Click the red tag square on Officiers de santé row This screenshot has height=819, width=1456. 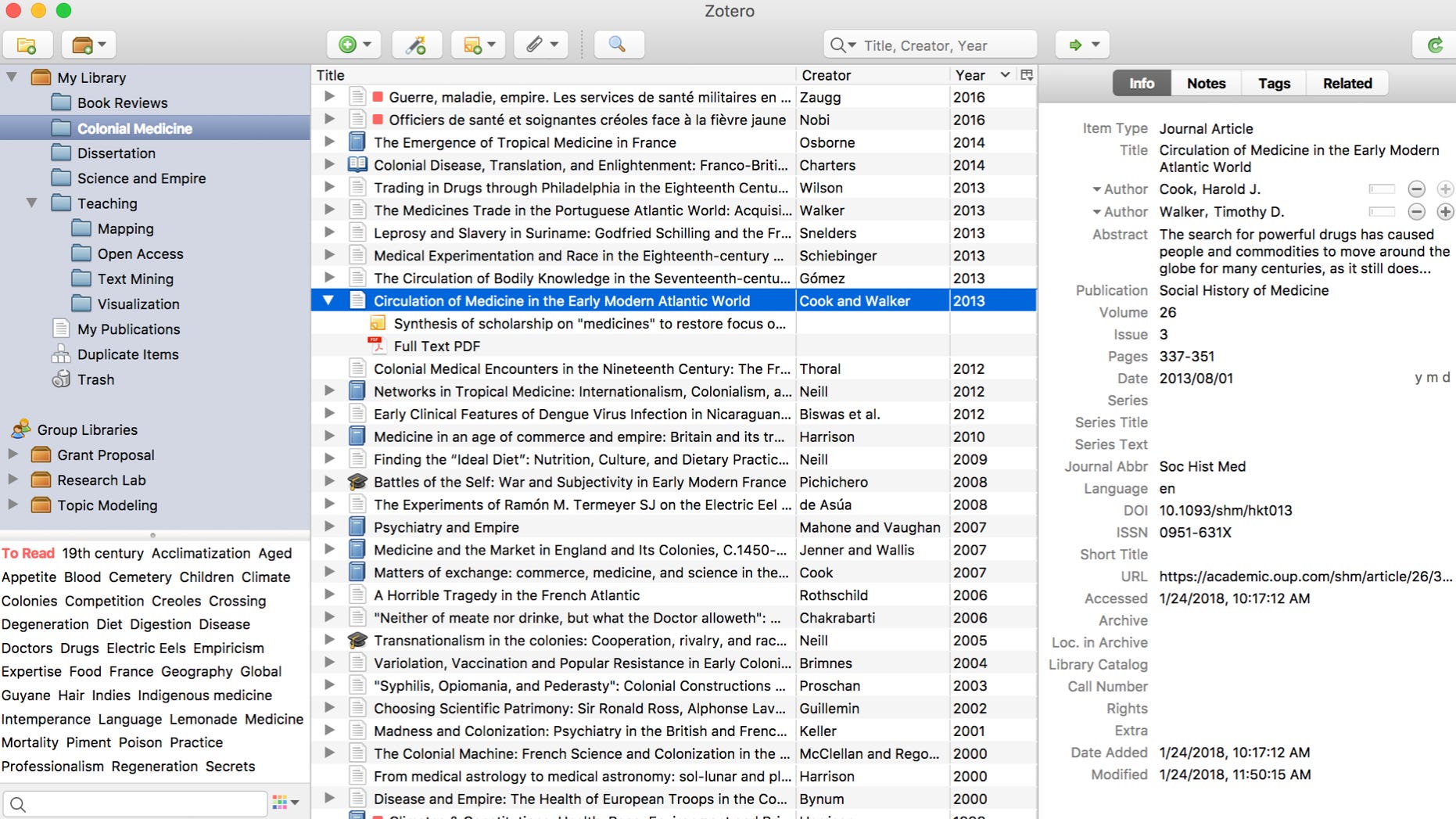tap(378, 120)
